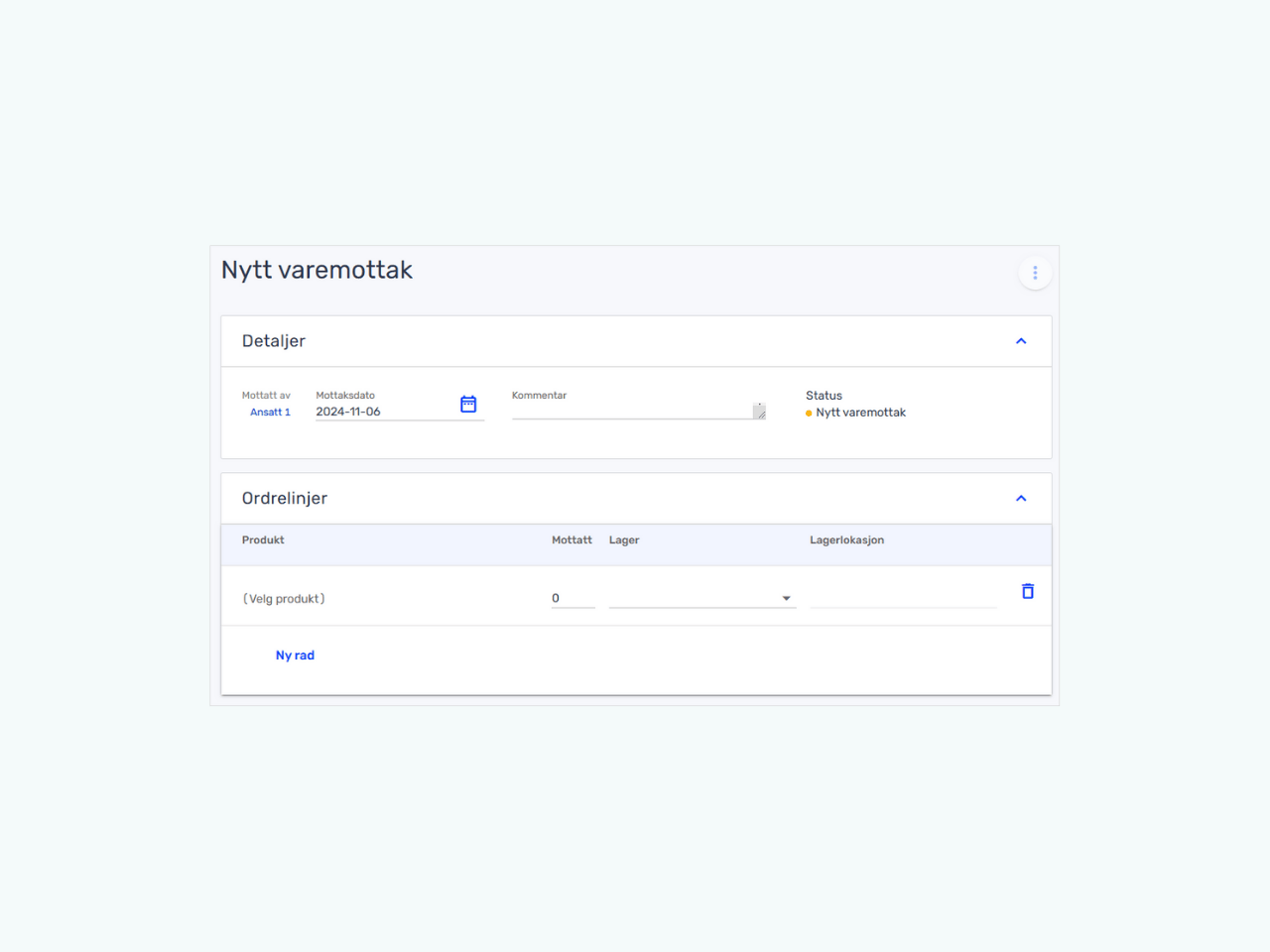Image resolution: width=1270 pixels, height=952 pixels.
Task: Click the Ordrelinjer panel header title
Action: 285,499
